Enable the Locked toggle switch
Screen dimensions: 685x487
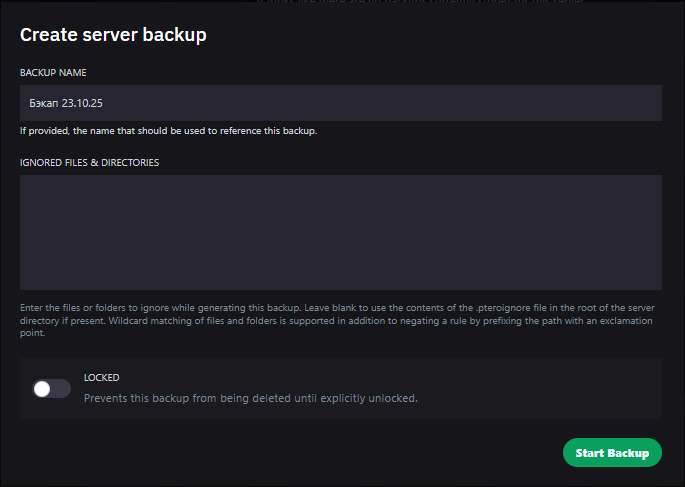point(52,389)
